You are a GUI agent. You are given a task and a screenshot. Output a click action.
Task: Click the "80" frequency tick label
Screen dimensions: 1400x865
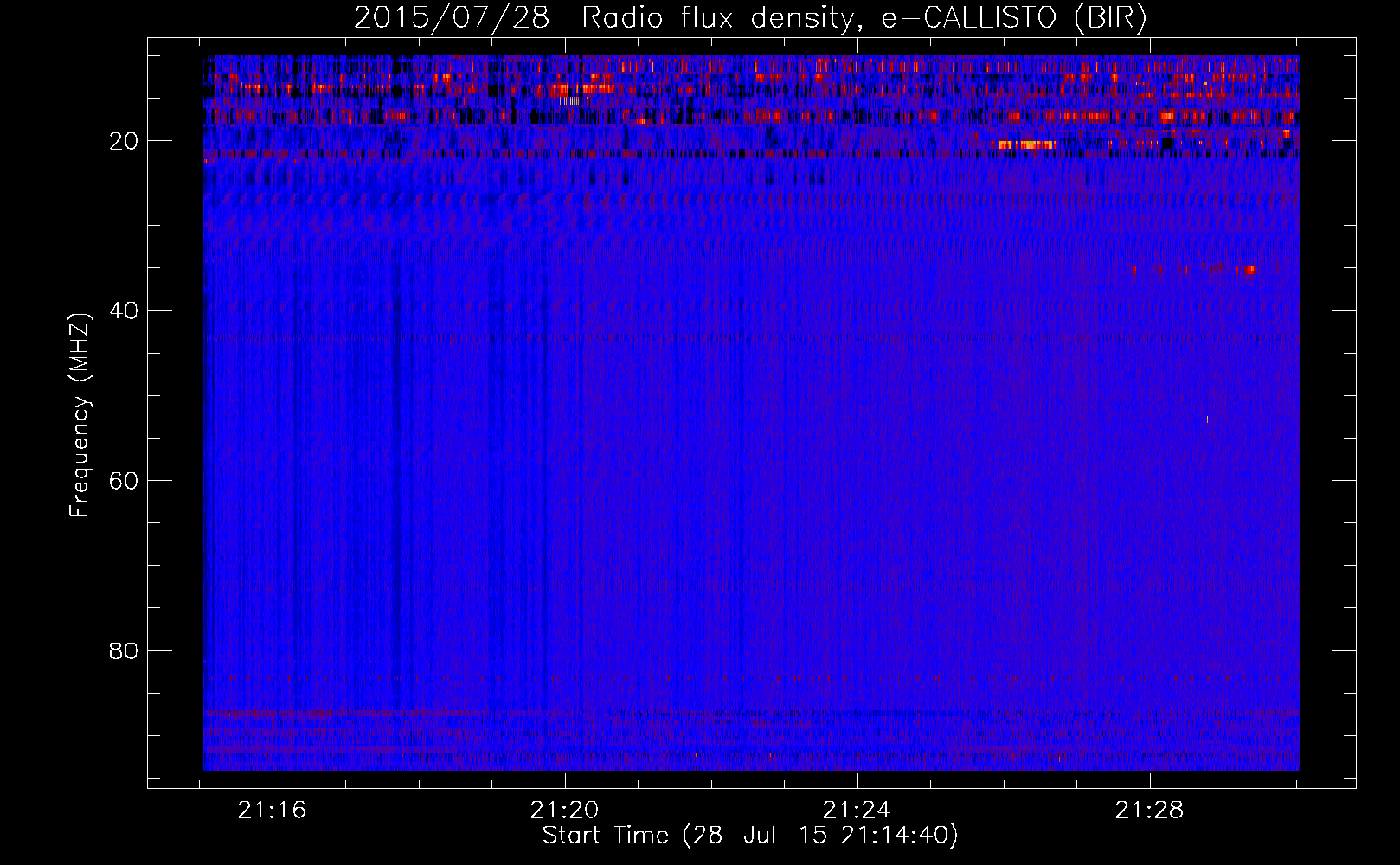(125, 650)
